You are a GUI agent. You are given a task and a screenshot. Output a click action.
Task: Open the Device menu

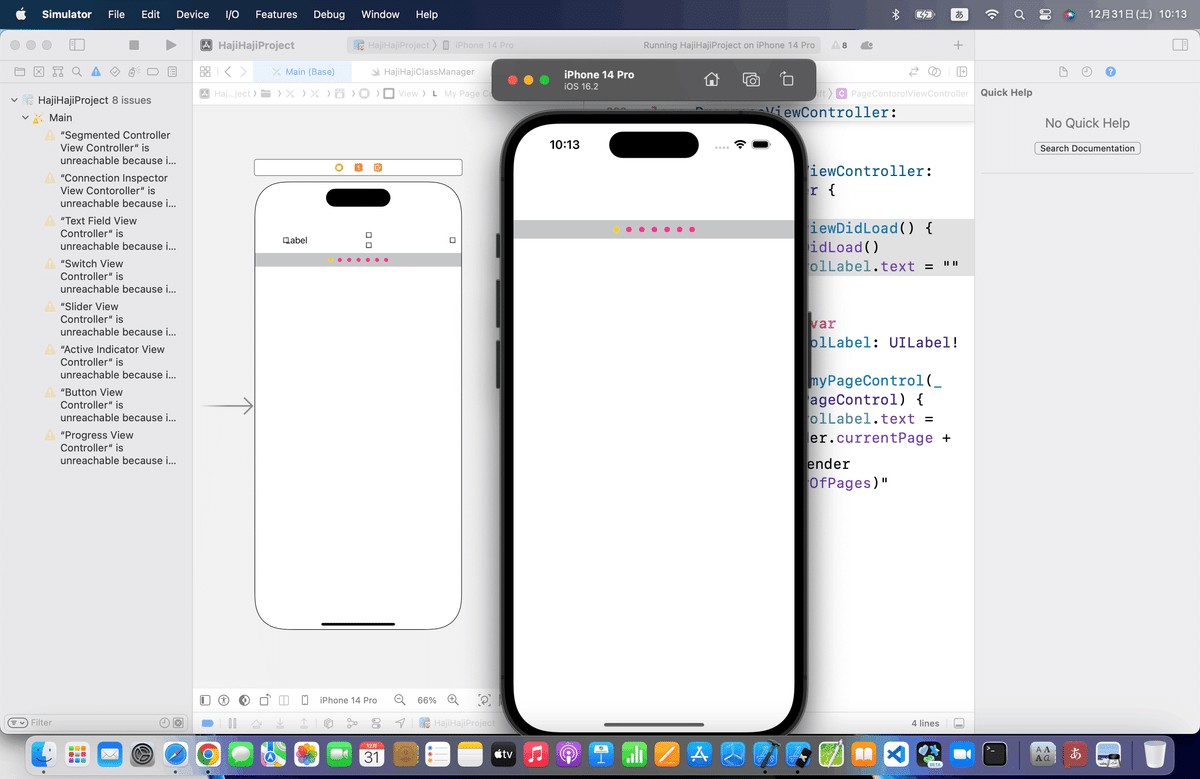[x=192, y=14]
